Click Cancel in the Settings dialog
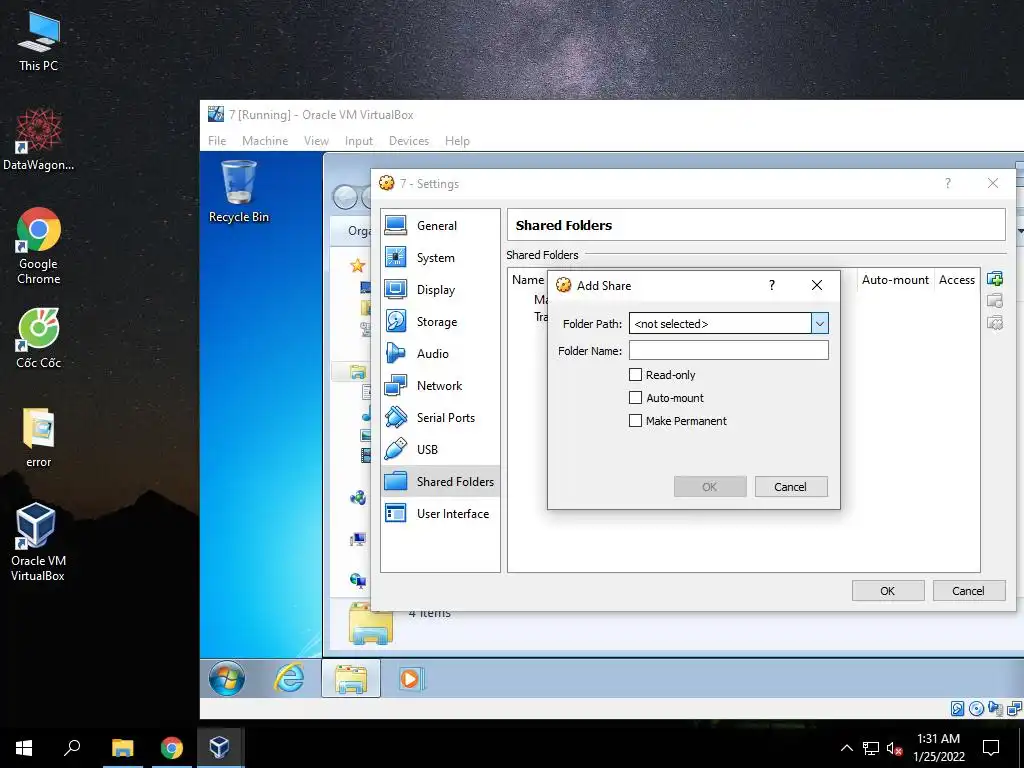 pyautogui.click(x=968, y=590)
